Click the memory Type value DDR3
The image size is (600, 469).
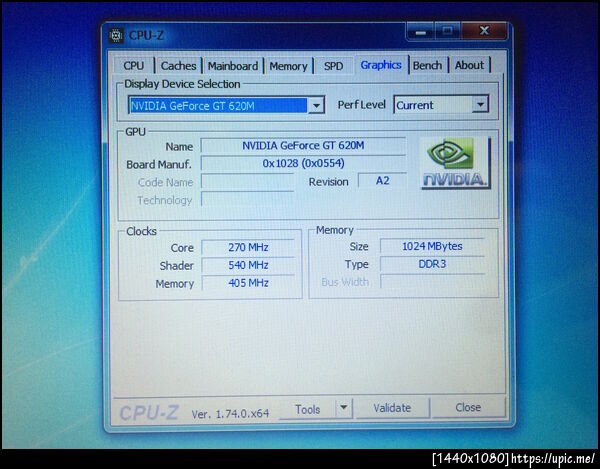pos(432,264)
